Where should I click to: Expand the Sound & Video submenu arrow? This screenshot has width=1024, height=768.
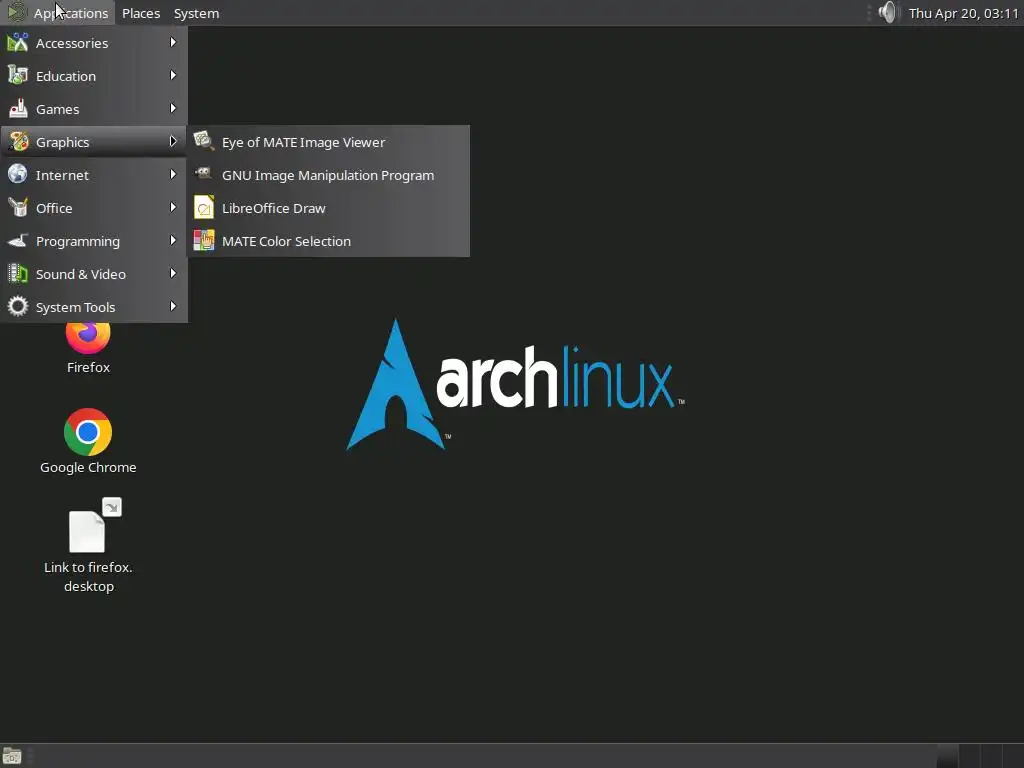[x=173, y=273]
